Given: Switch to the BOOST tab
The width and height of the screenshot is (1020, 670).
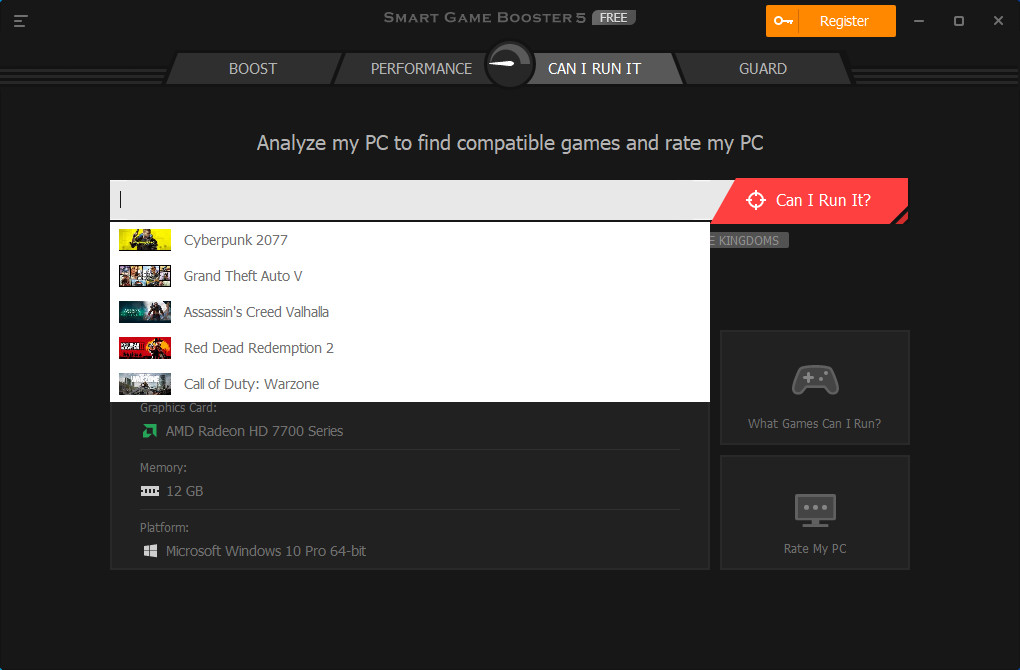Looking at the screenshot, I should tap(252, 68).
